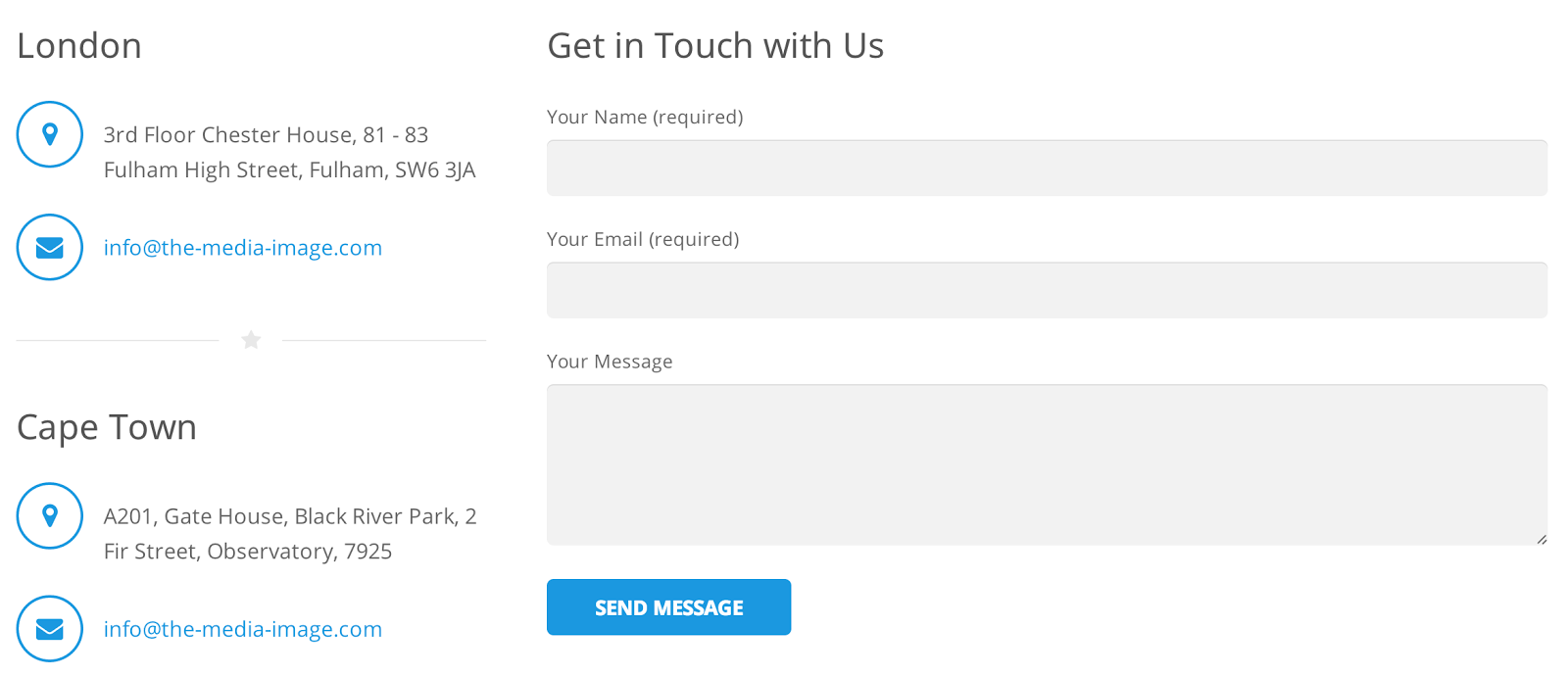1568x677 pixels.
Task: Click the Your Message label
Action: coord(609,362)
